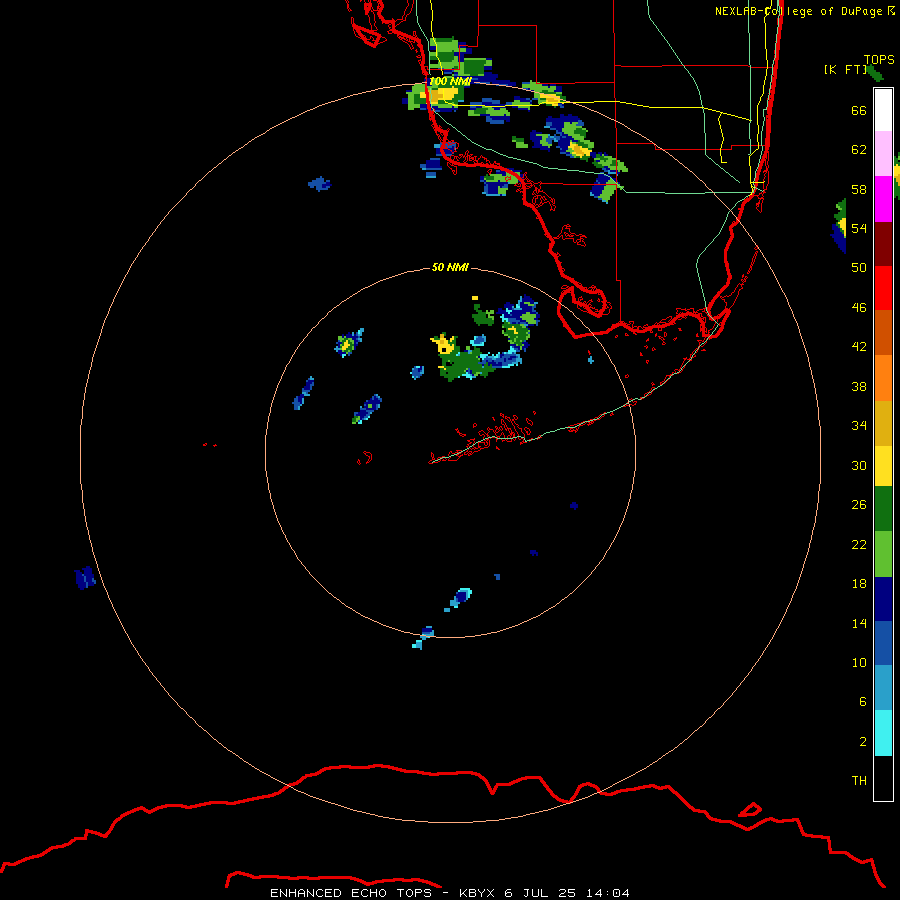This screenshot has height=900, width=900.
Task: Pick the magenta color block in the legend
Action: click(x=883, y=199)
